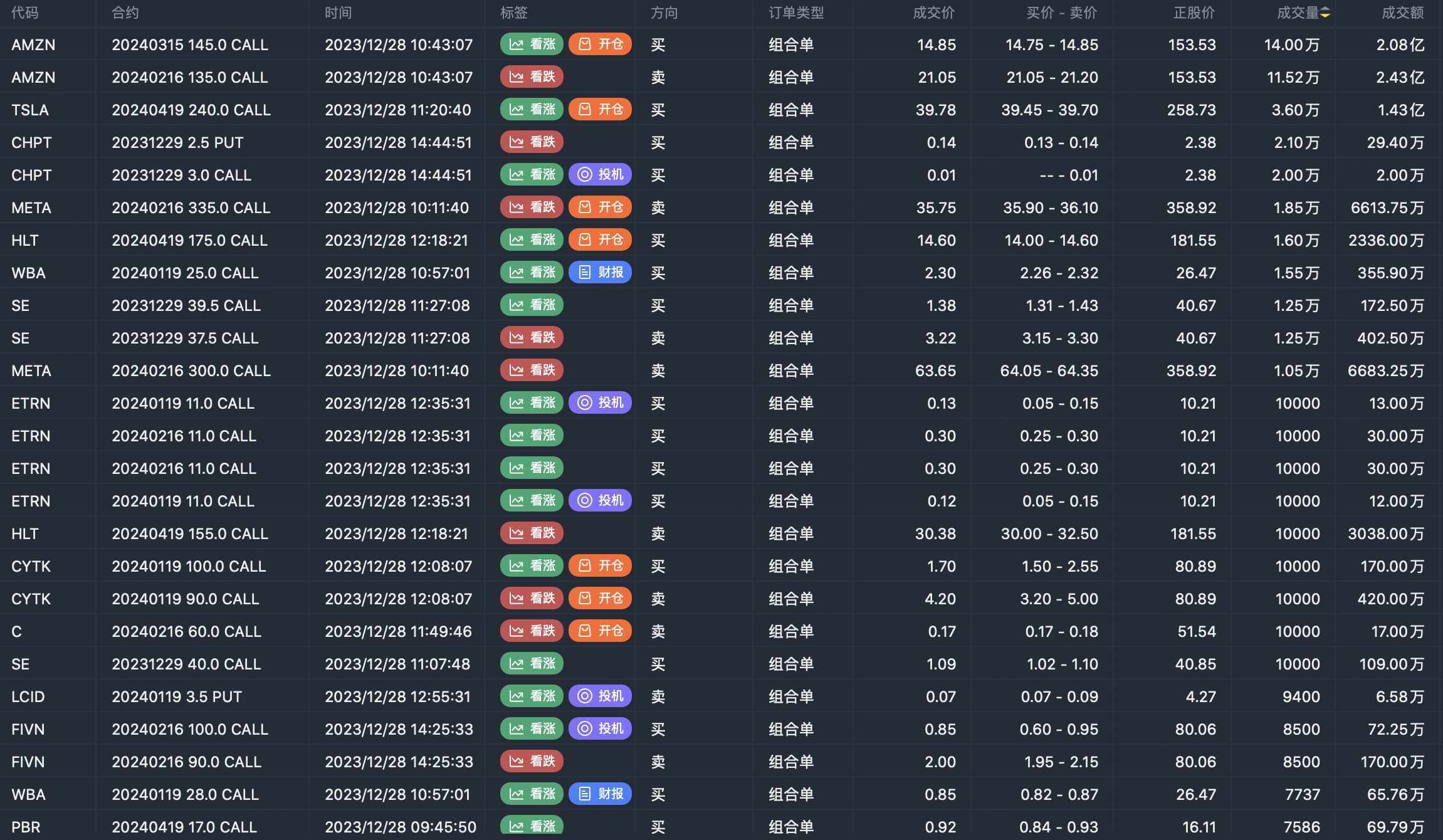1443x840 pixels.
Task: Click the volume value 7737
Action: point(1303,794)
